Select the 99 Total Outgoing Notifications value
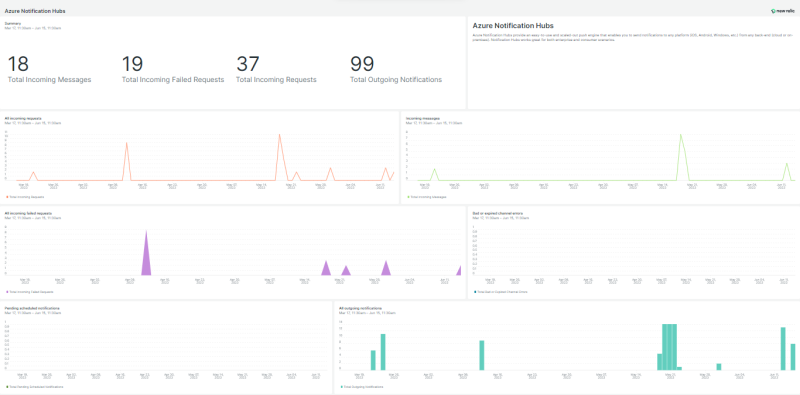This screenshot has height=395, width=800. [362, 64]
